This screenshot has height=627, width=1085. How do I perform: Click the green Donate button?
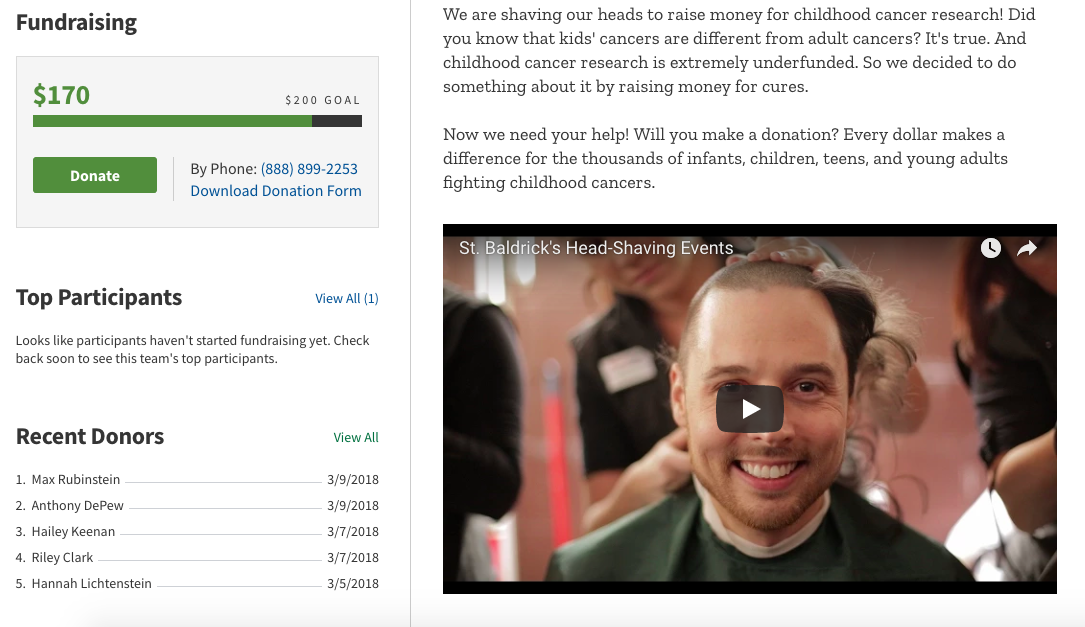coord(95,175)
